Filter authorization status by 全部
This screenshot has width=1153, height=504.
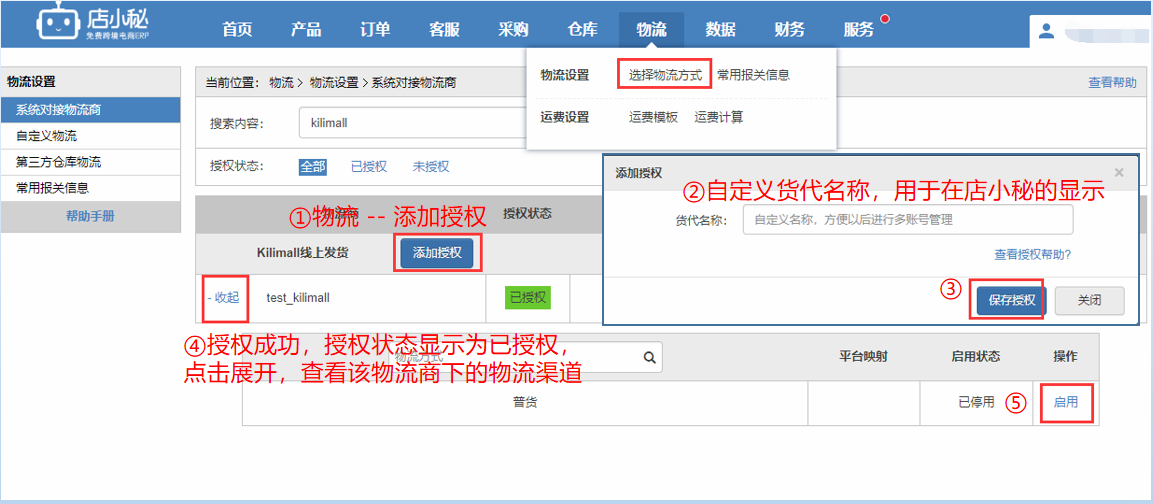coord(312,166)
